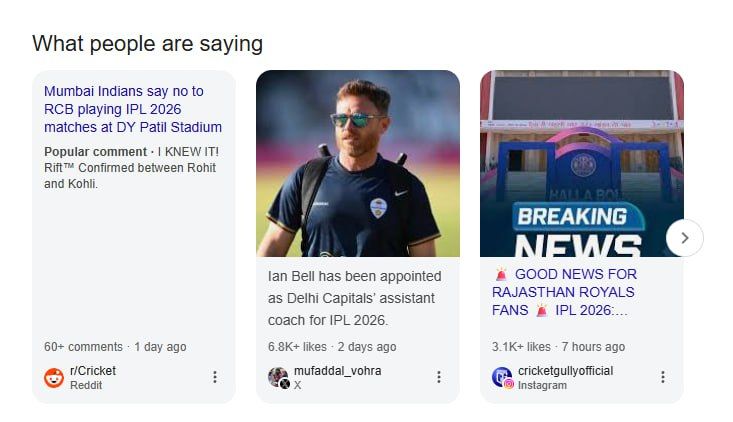Open the GOOD NEWS FOR RAJASTHAN ROYALS FANS link
Viewport: 733px width, 422px height.
tap(563, 292)
